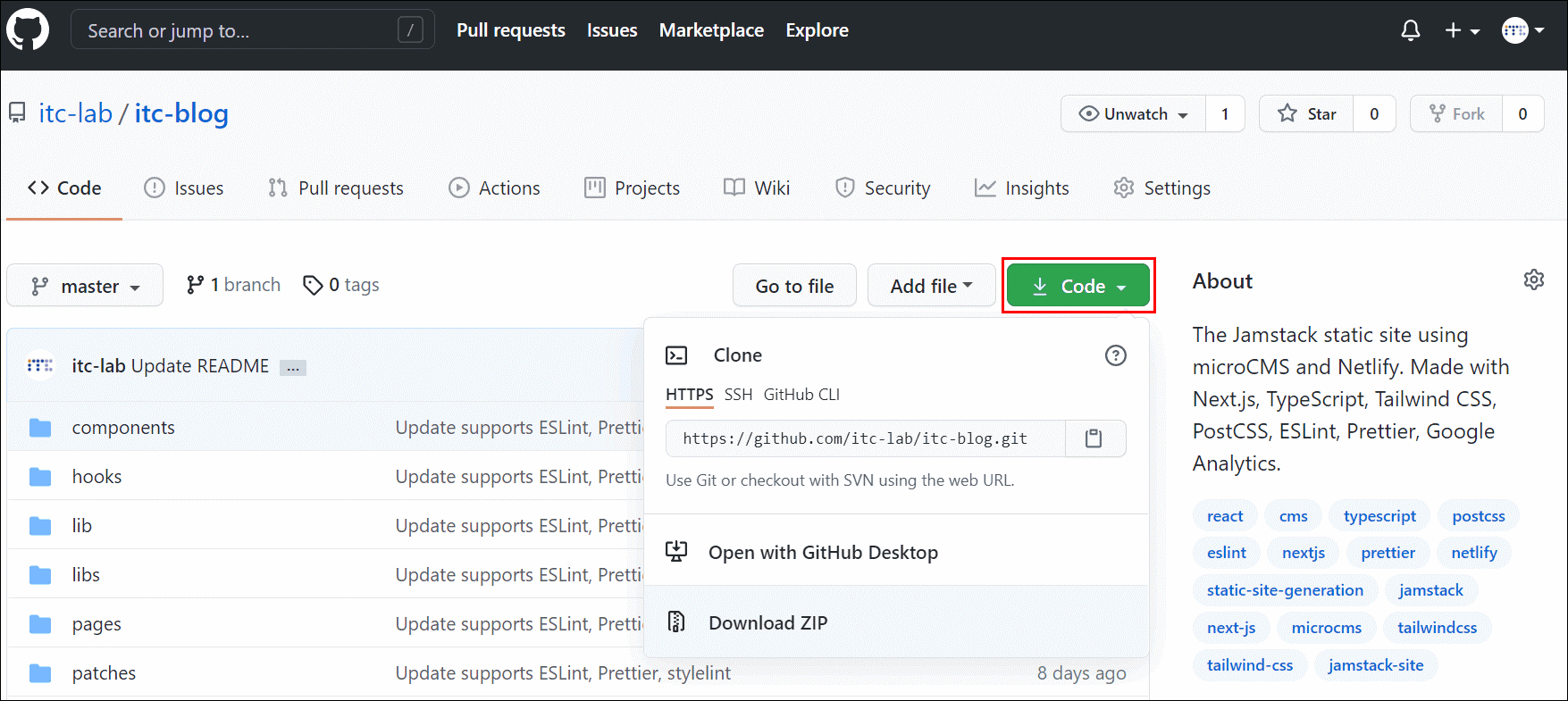This screenshot has height=701, width=1568.
Task: Open the Wiki tab
Action: click(x=757, y=188)
